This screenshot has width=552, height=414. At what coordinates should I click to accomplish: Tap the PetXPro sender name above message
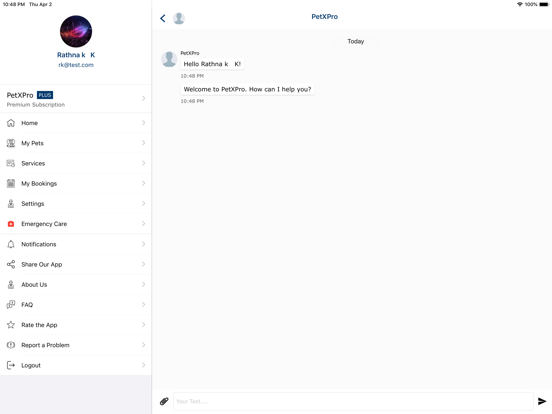[x=190, y=53]
